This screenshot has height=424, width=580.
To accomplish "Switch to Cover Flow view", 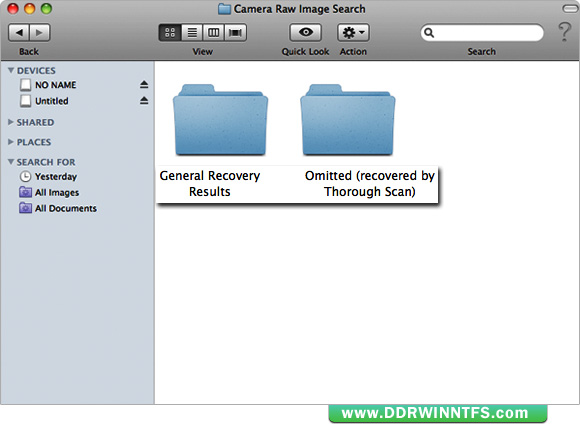I will pyautogui.click(x=235, y=33).
